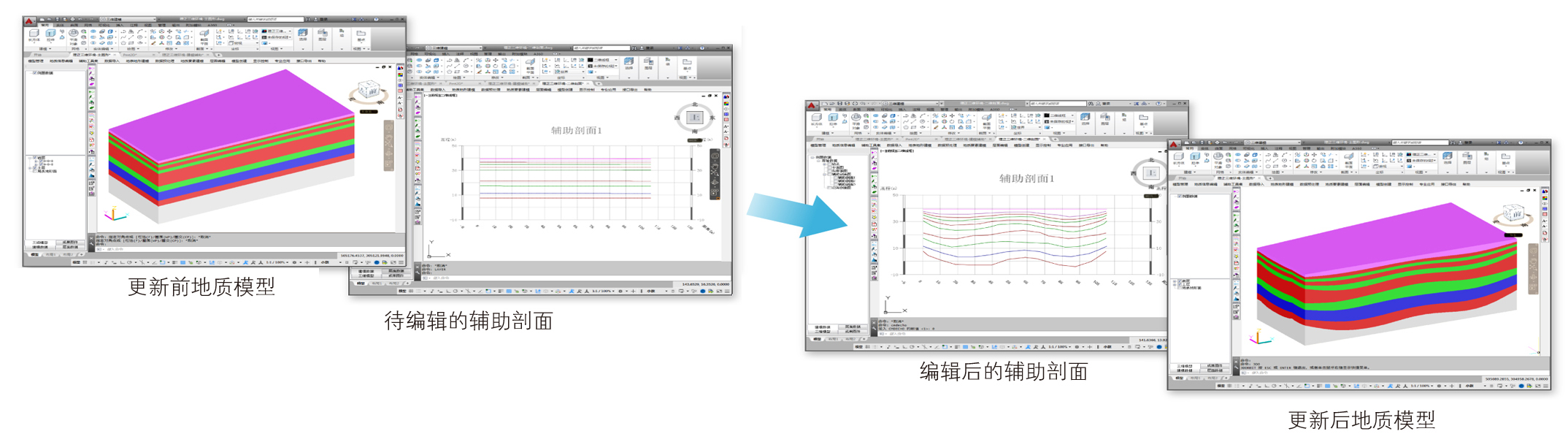Viewport: 1568px width, 442px height.
Task: Open 模型管理 menu in the pre-update model window
Action: 35,61
